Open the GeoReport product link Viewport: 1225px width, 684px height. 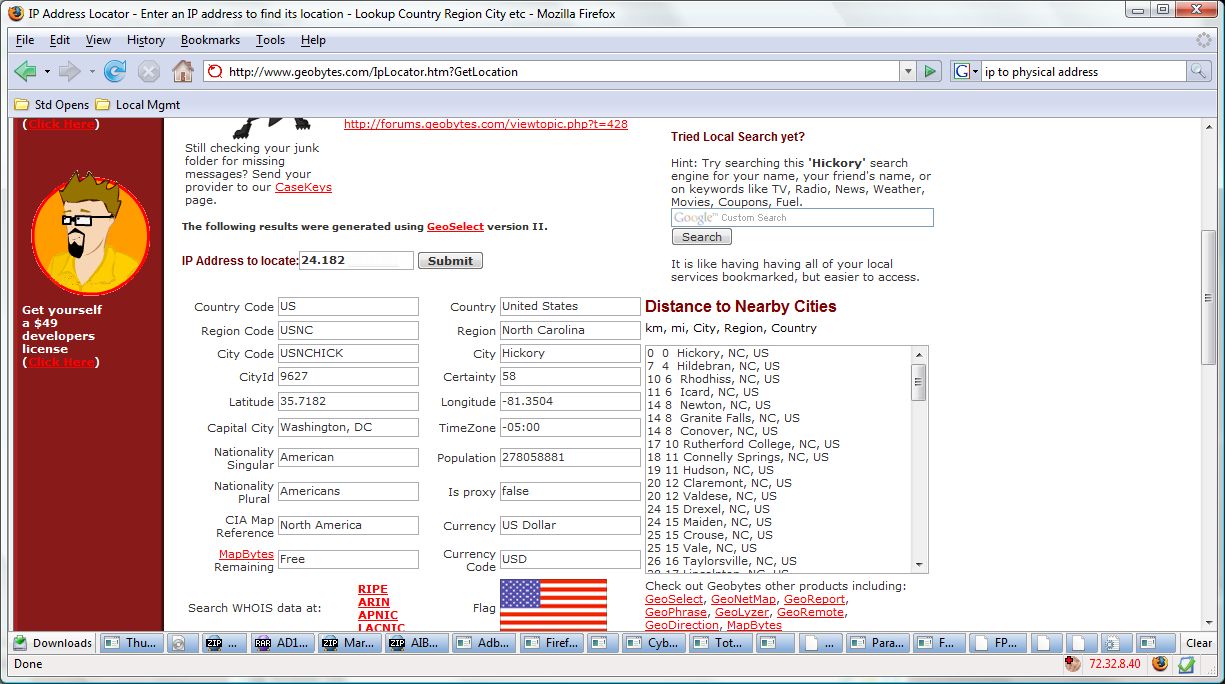click(814, 599)
